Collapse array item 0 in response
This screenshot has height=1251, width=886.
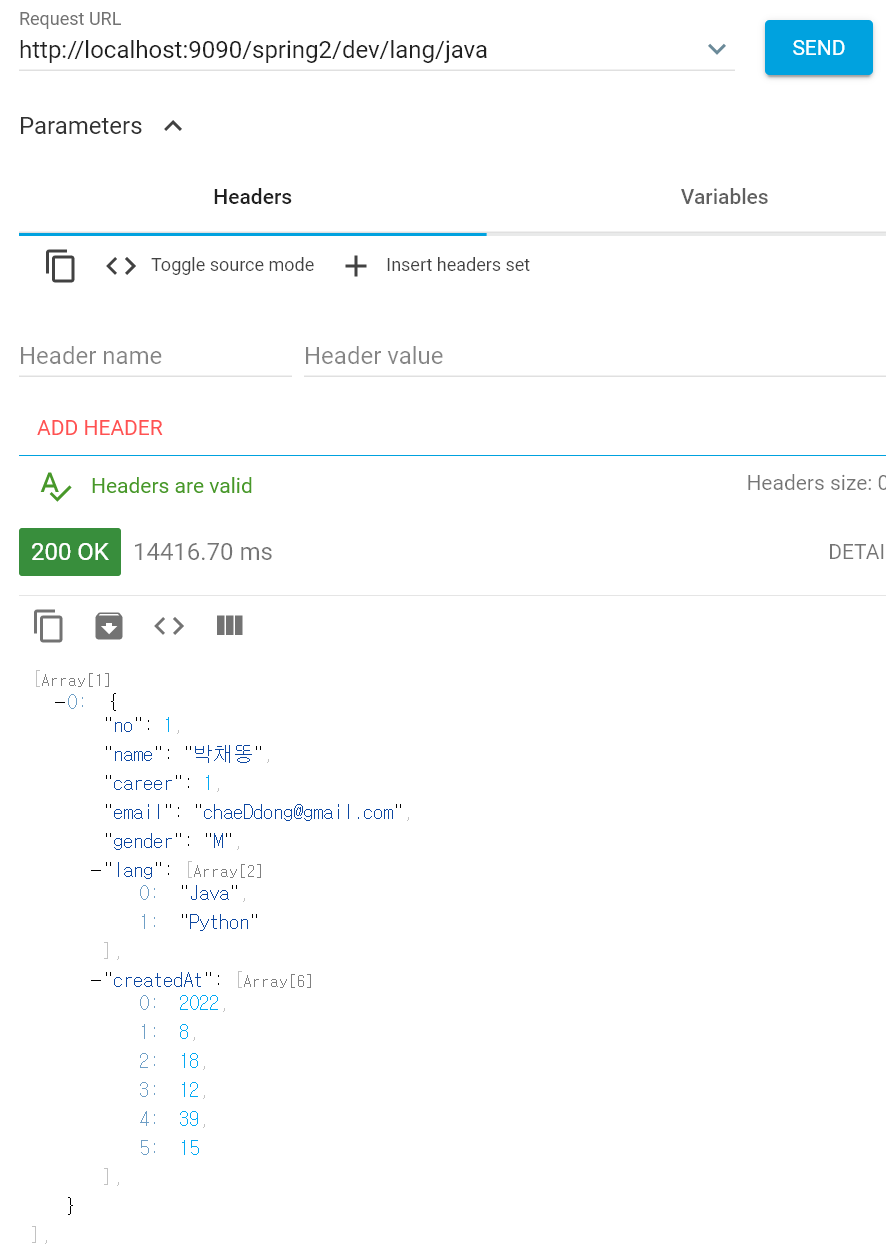[x=60, y=702]
